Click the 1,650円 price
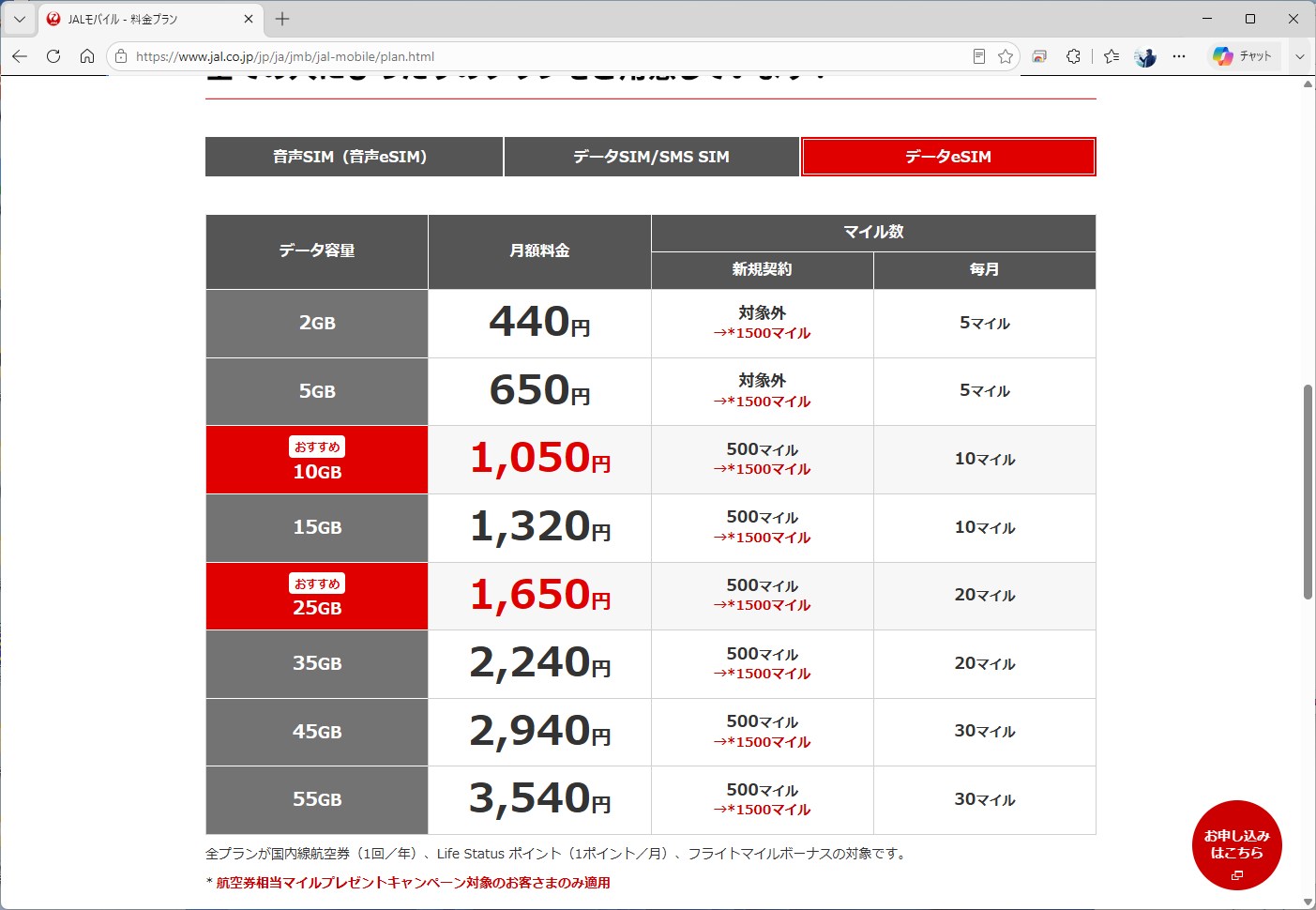The height and width of the screenshot is (910, 1316). click(x=539, y=596)
